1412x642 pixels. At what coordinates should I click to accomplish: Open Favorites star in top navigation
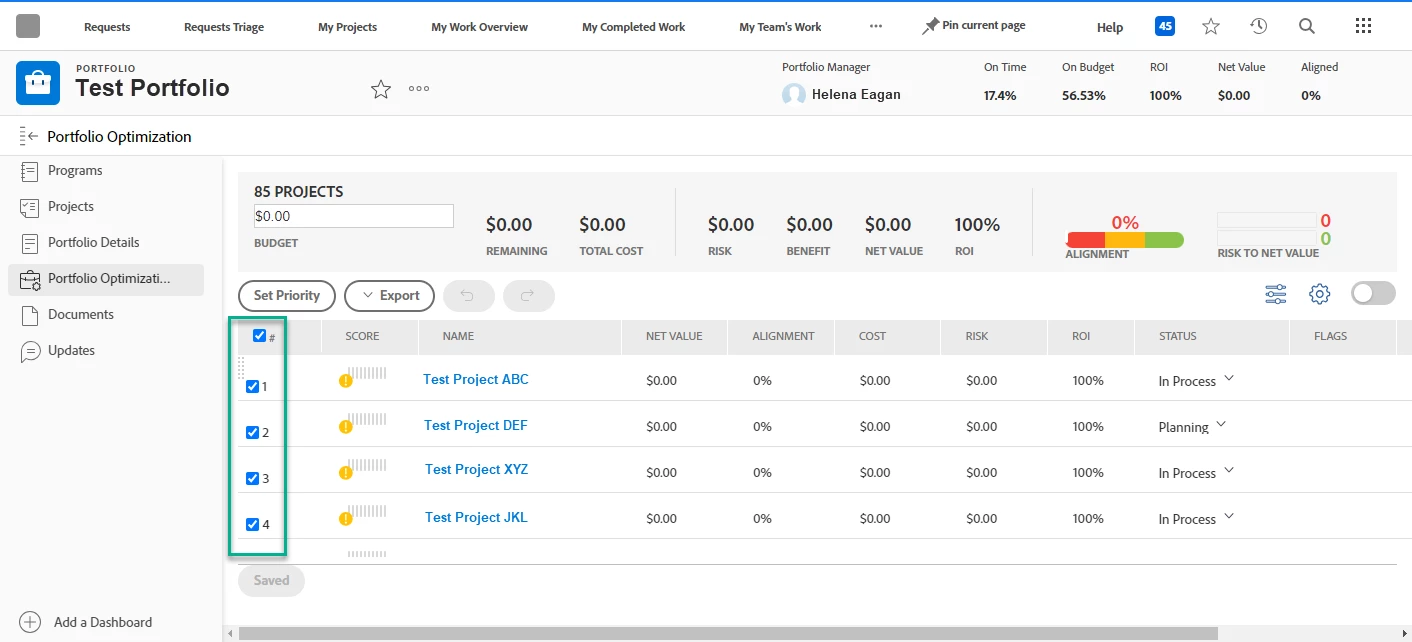[1211, 27]
